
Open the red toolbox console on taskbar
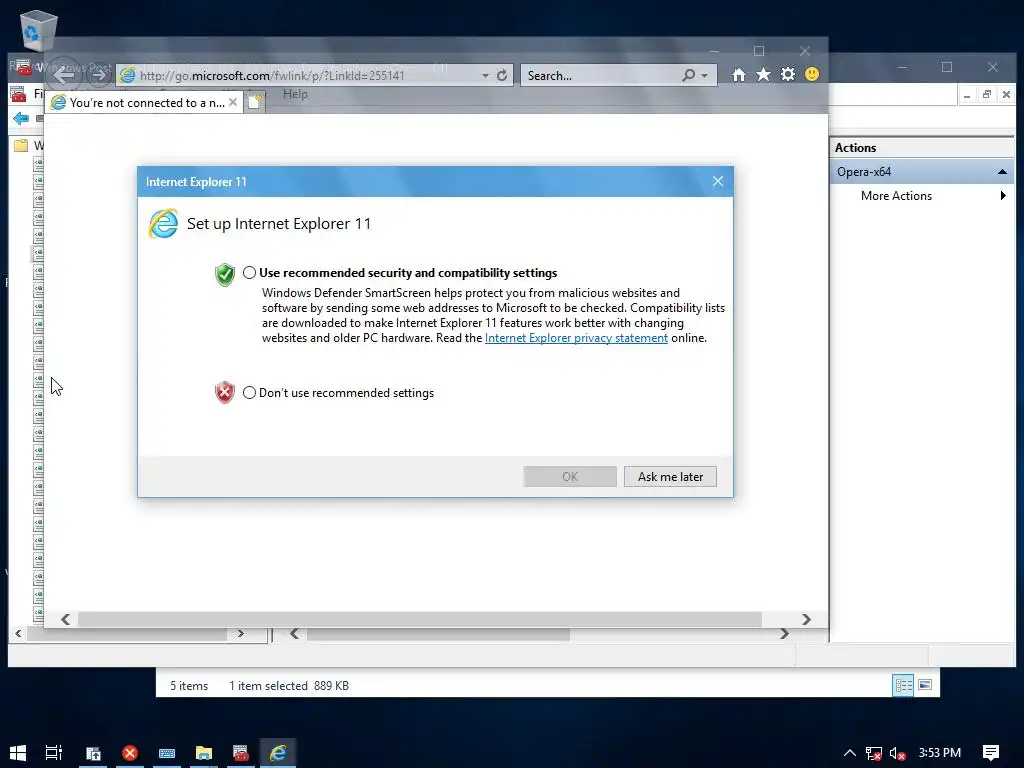click(240, 753)
